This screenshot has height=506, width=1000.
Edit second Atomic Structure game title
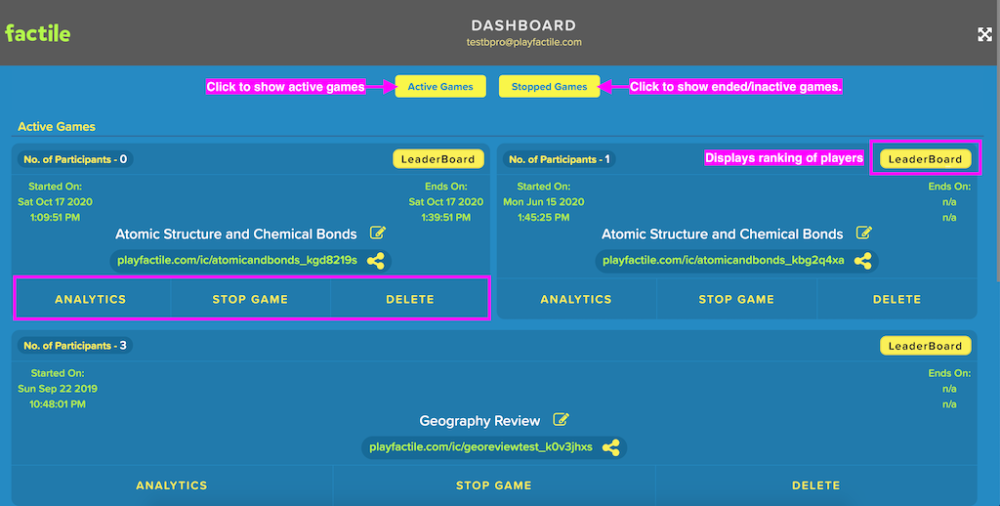point(864,233)
